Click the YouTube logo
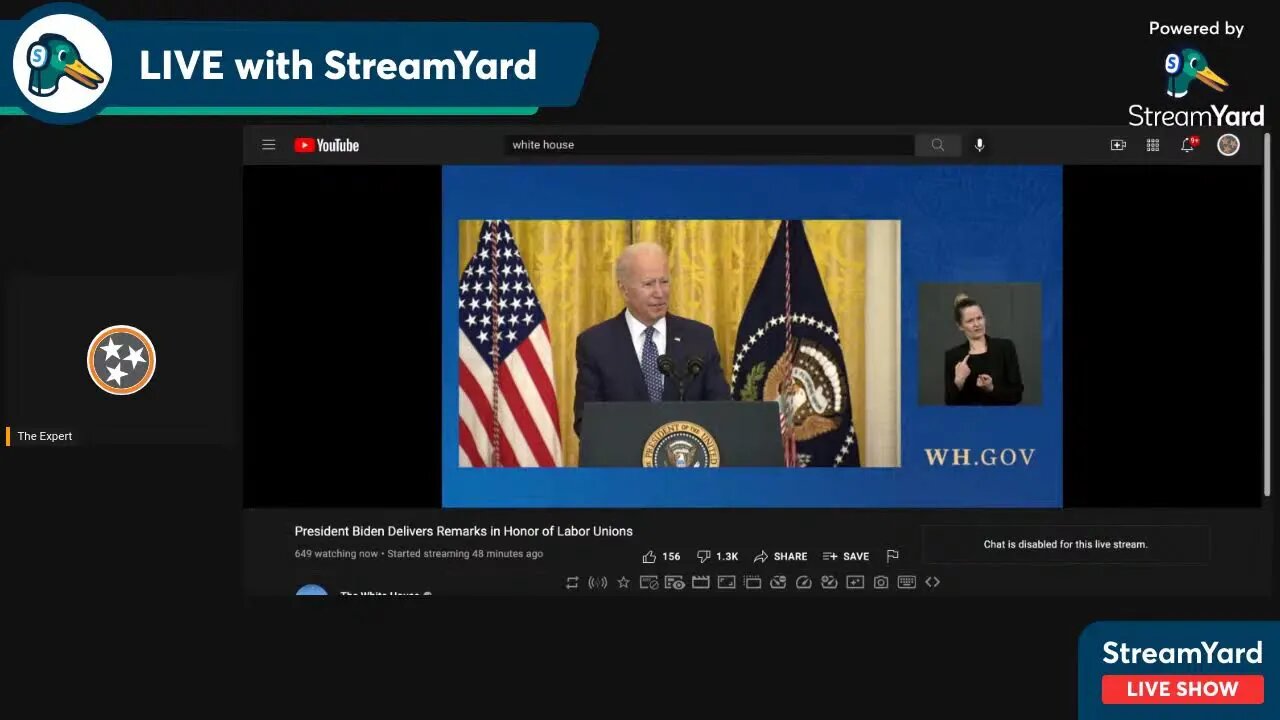 pos(326,145)
